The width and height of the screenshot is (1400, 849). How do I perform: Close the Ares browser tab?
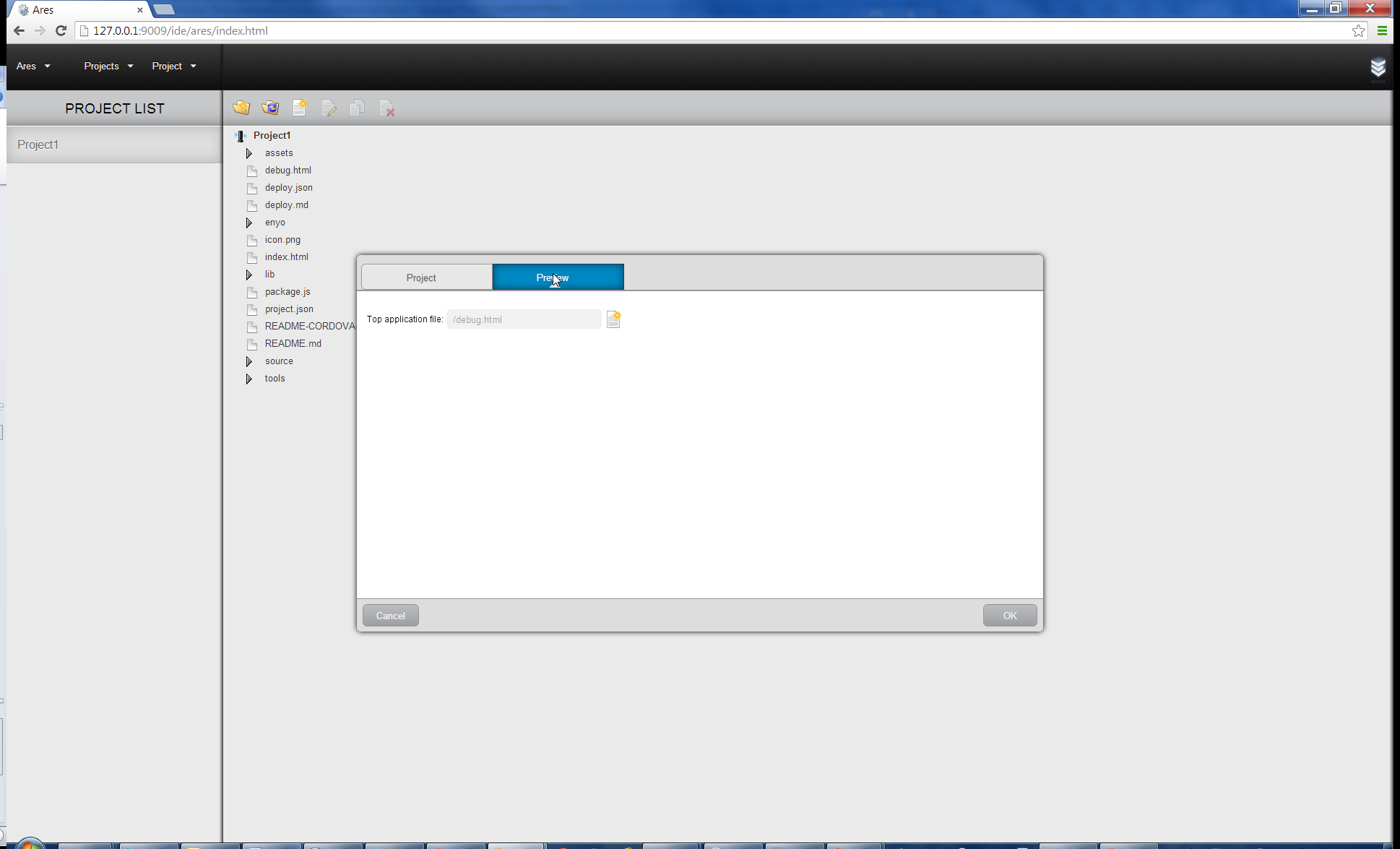click(x=140, y=10)
